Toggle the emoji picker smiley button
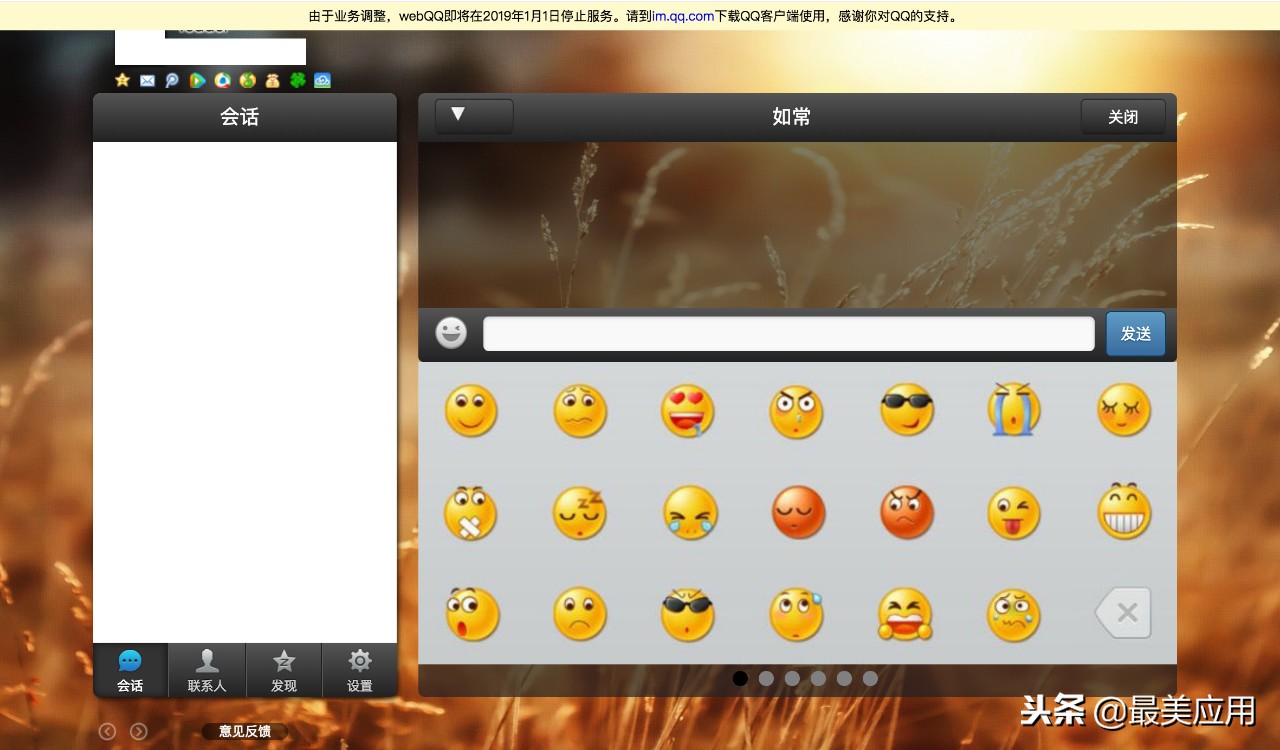 pos(451,333)
